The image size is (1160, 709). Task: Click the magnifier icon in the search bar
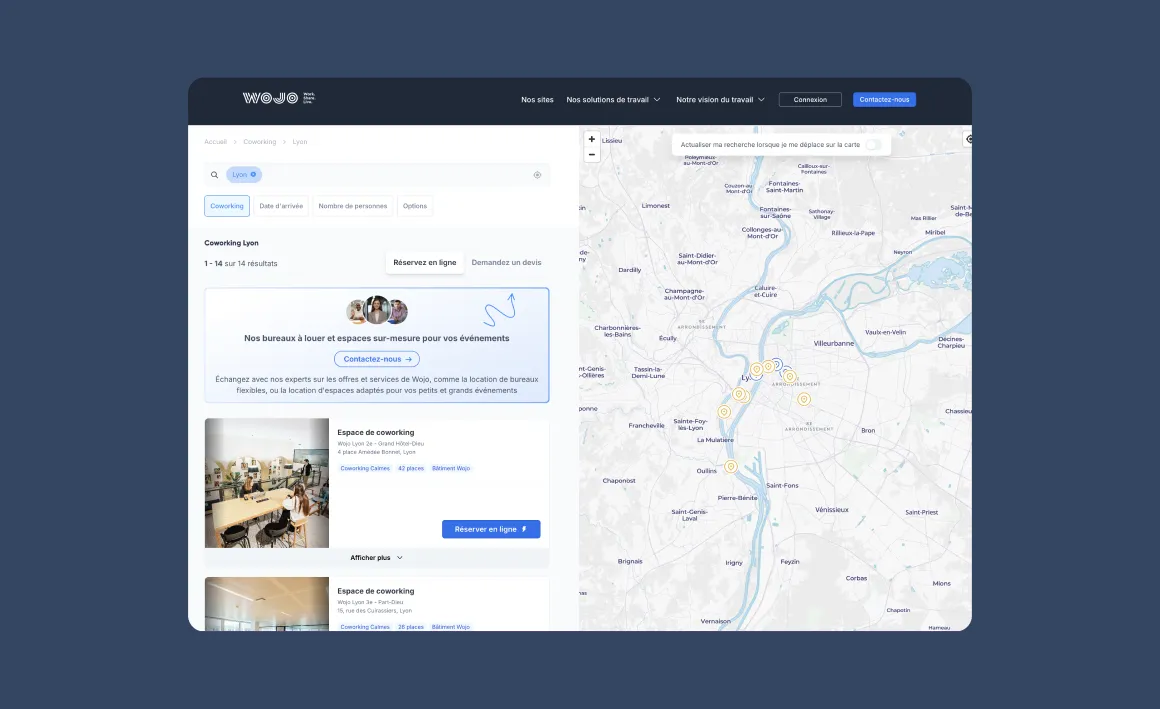[x=215, y=175]
